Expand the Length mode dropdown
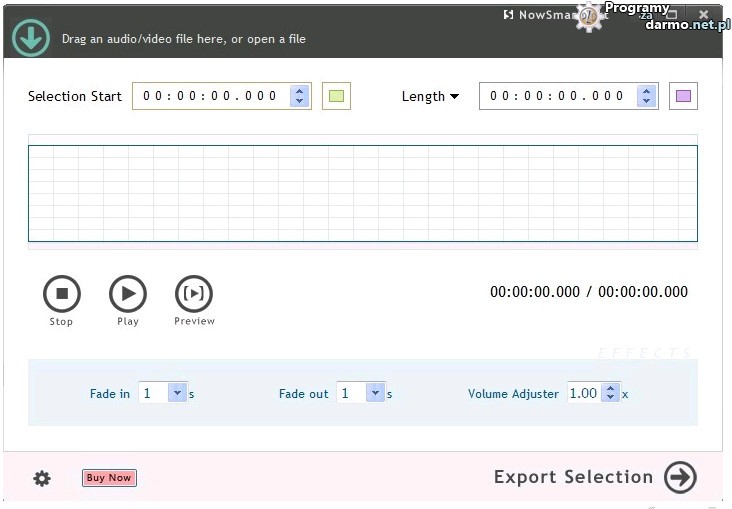This screenshot has width=732, height=509. pyautogui.click(x=431, y=96)
